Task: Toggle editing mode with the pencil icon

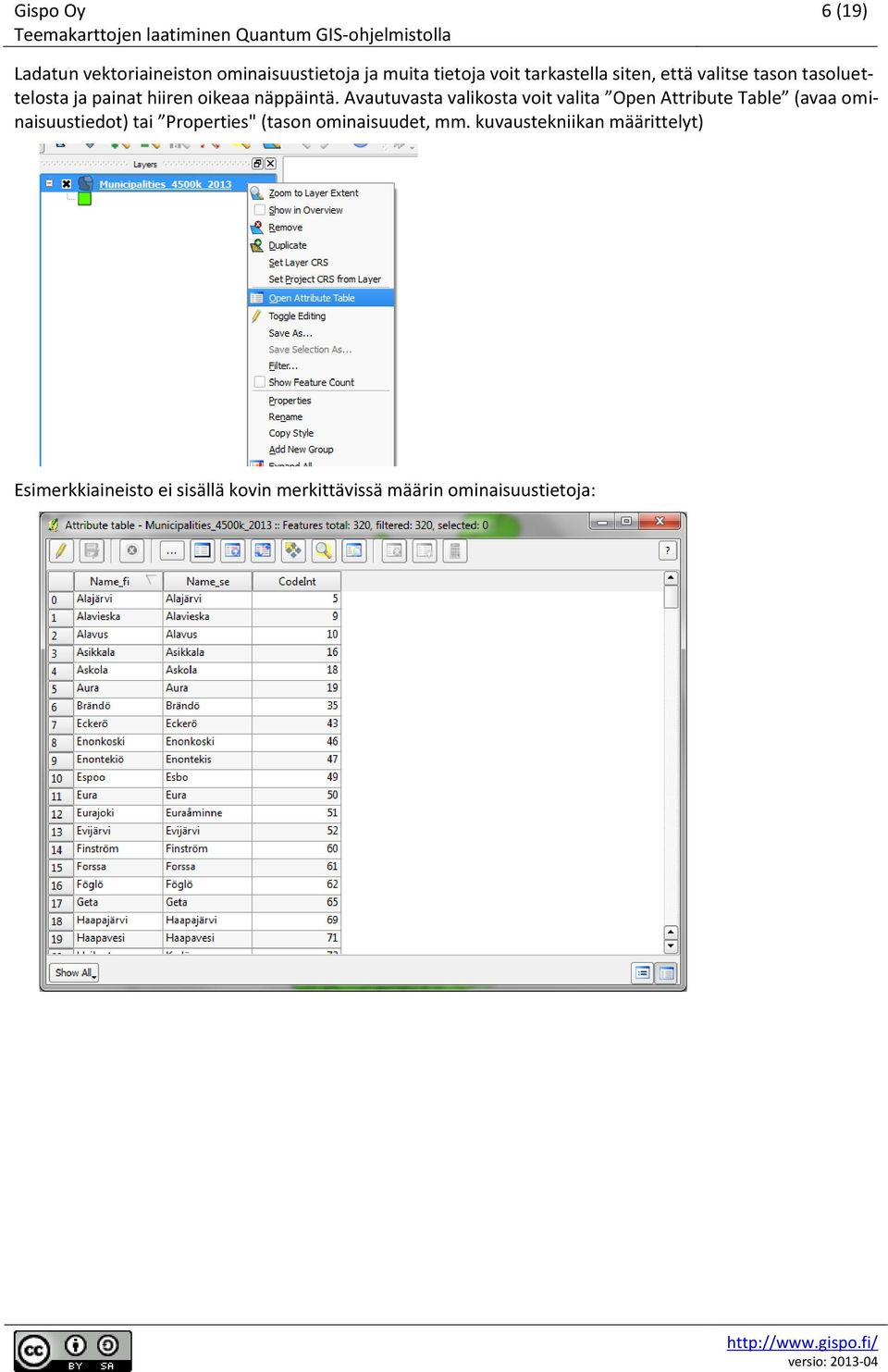Action: 61,550
